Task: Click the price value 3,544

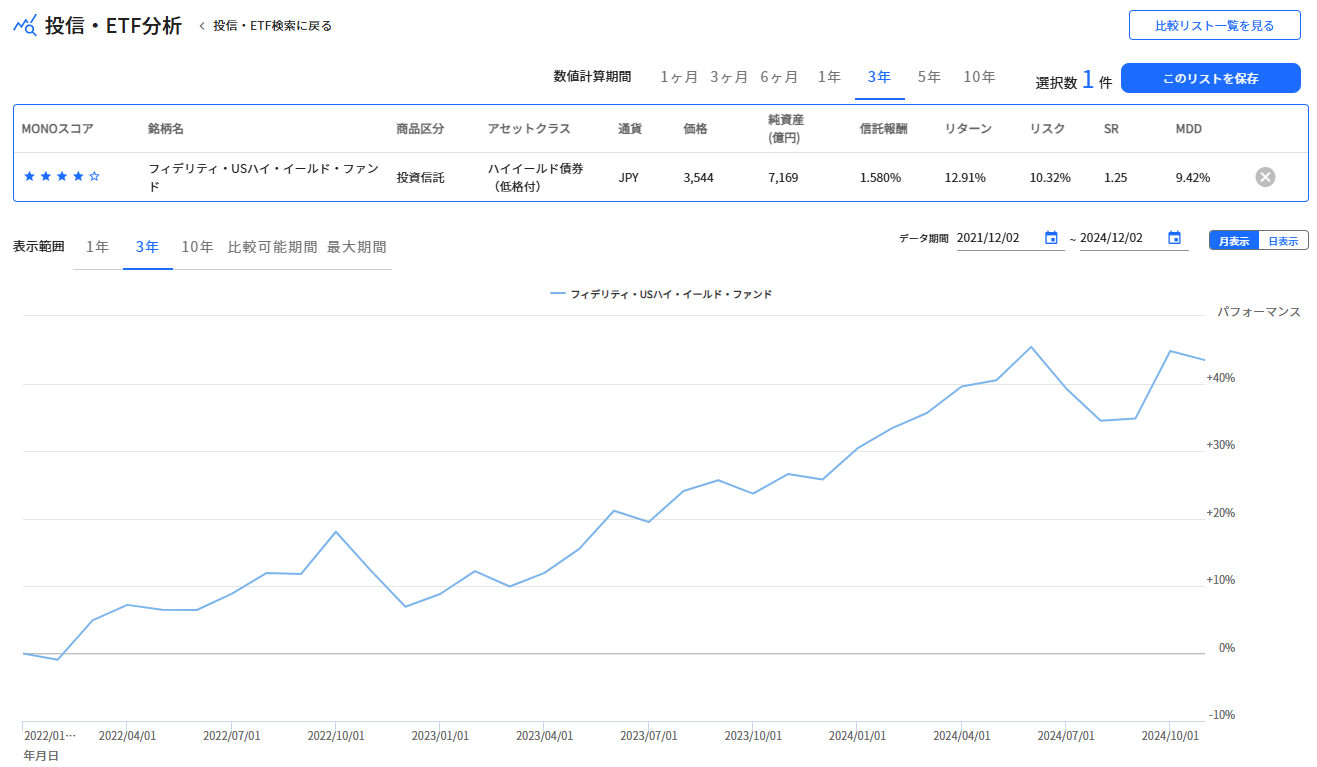Action: [x=698, y=178]
